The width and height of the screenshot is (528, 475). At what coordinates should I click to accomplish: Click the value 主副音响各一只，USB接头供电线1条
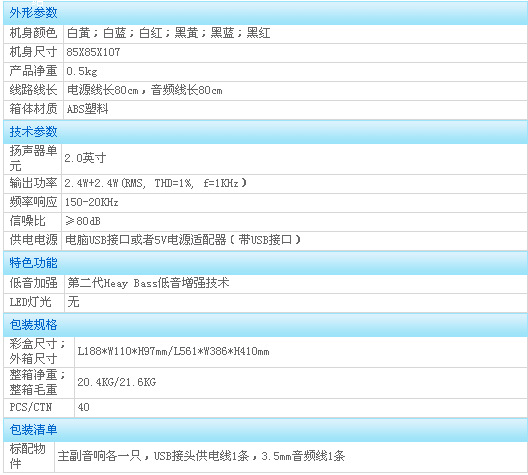click(x=201, y=456)
